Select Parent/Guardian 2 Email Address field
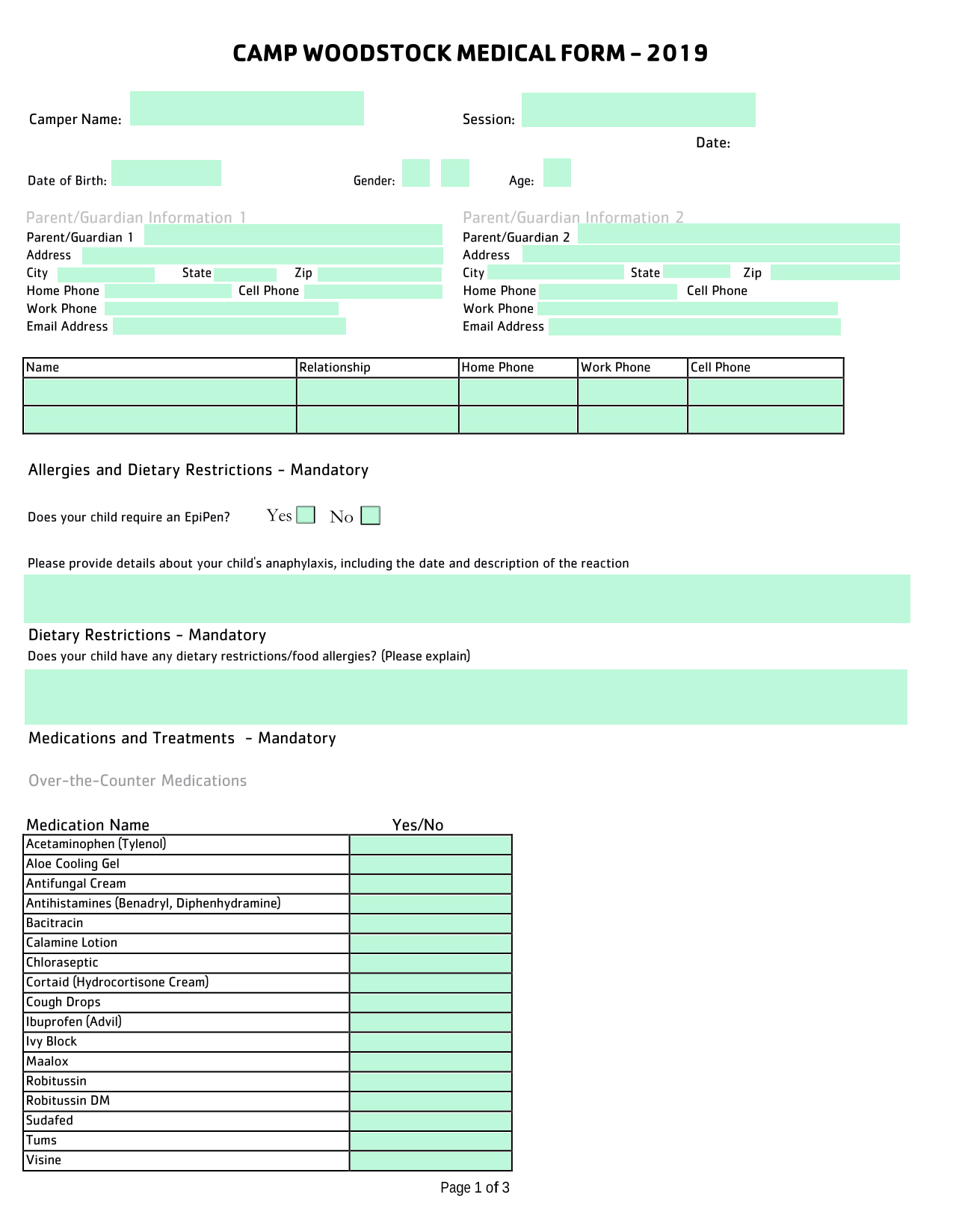 coord(694,326)
